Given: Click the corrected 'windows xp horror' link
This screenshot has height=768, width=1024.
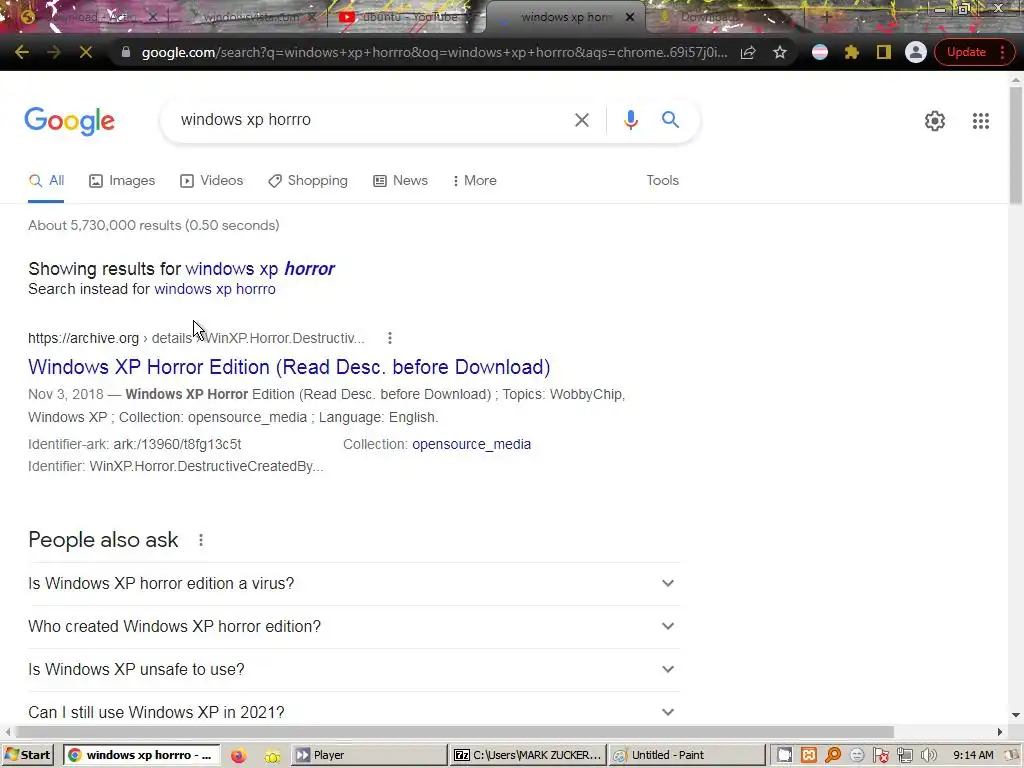Looking at the screenshot, I should (260, 268).
